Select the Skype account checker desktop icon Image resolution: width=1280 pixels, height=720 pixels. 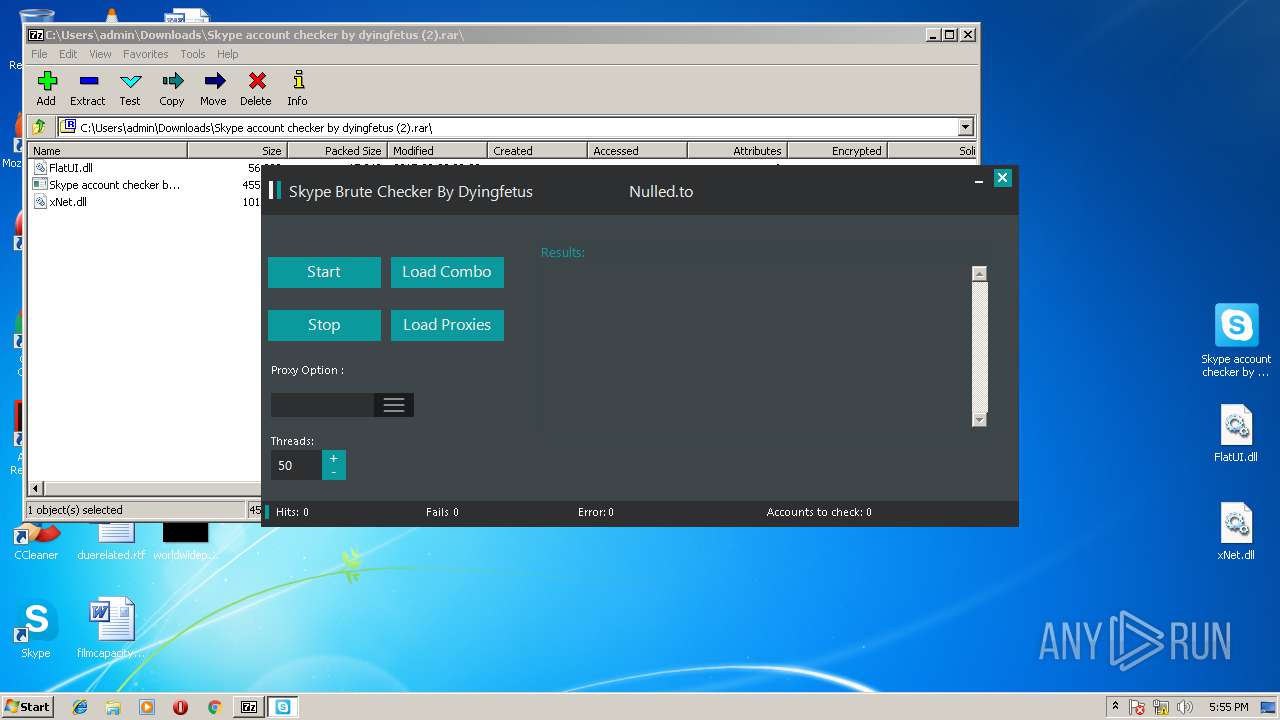pos(1236,340)
